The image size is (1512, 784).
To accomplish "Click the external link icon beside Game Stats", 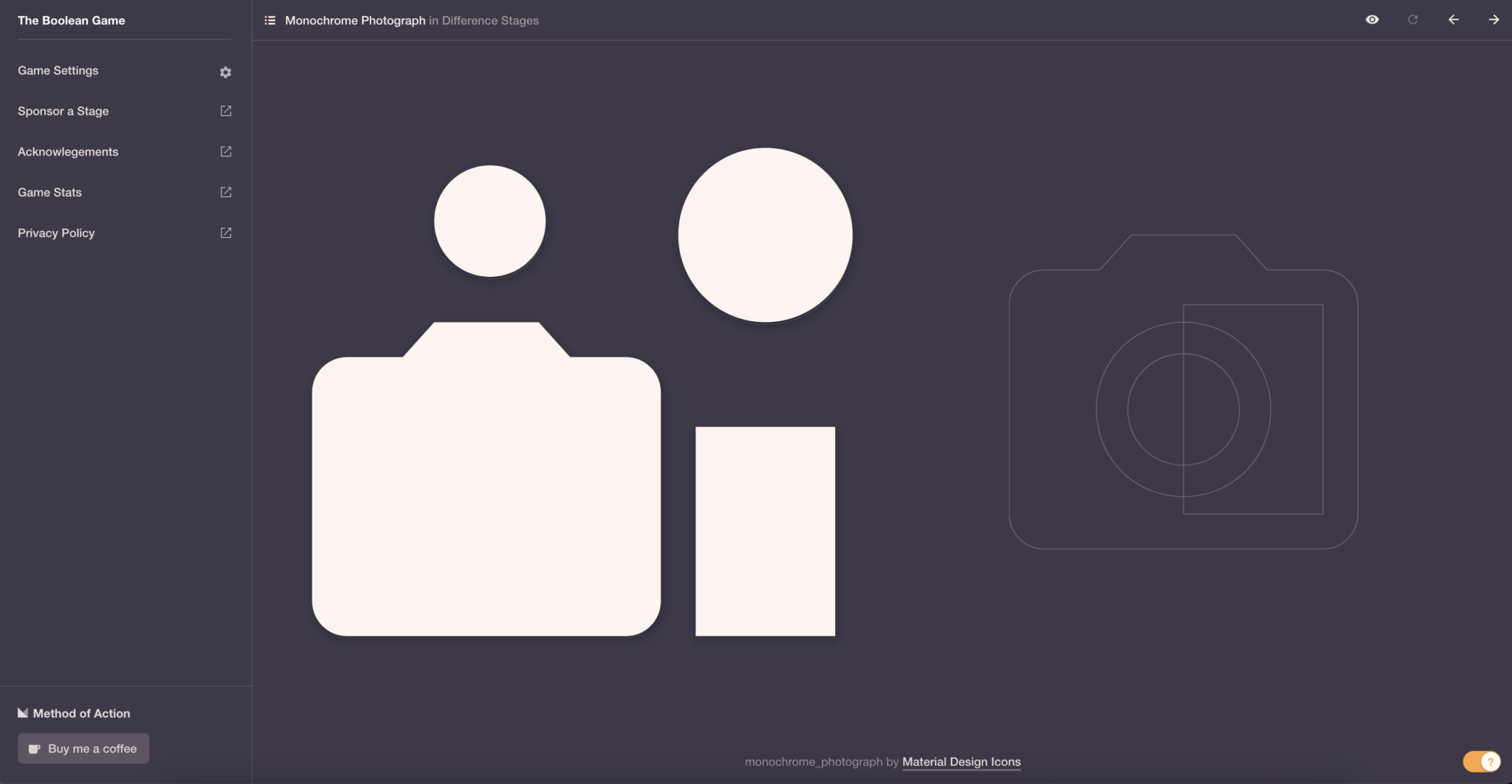I will coord(226,191).
